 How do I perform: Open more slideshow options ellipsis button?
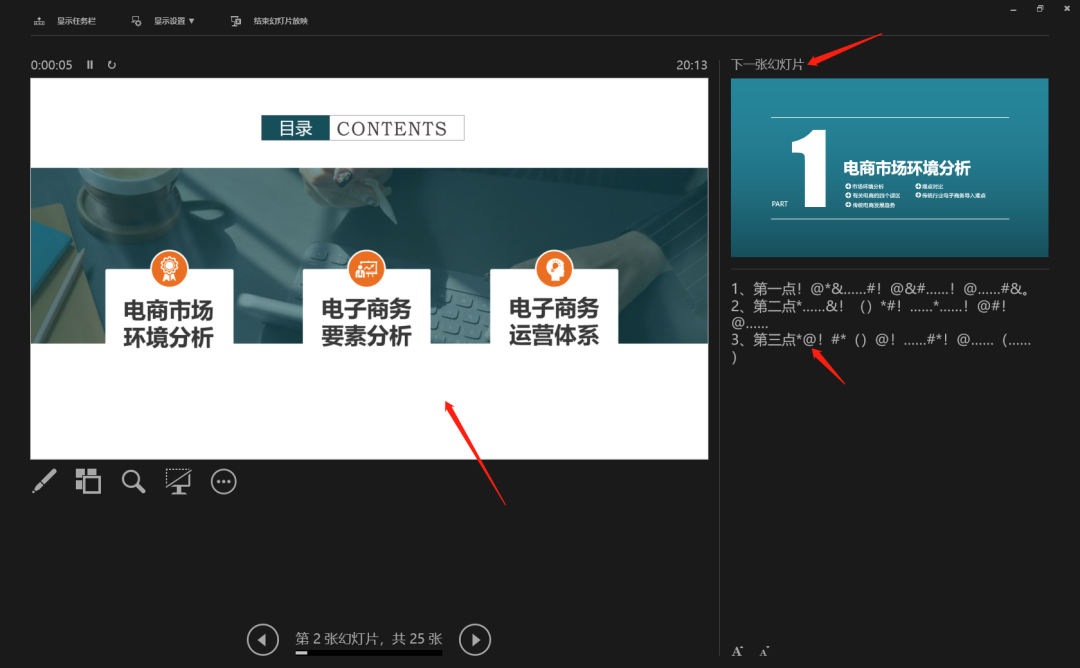point(224,481)
